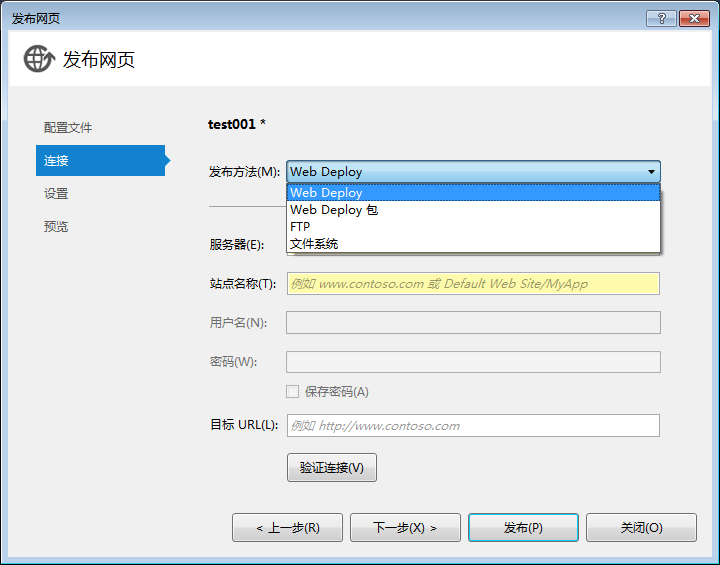This screenshot has height=565, width=720.
Task: Select the 连接 step in sidebar
Action: click(x=101, y=160)
